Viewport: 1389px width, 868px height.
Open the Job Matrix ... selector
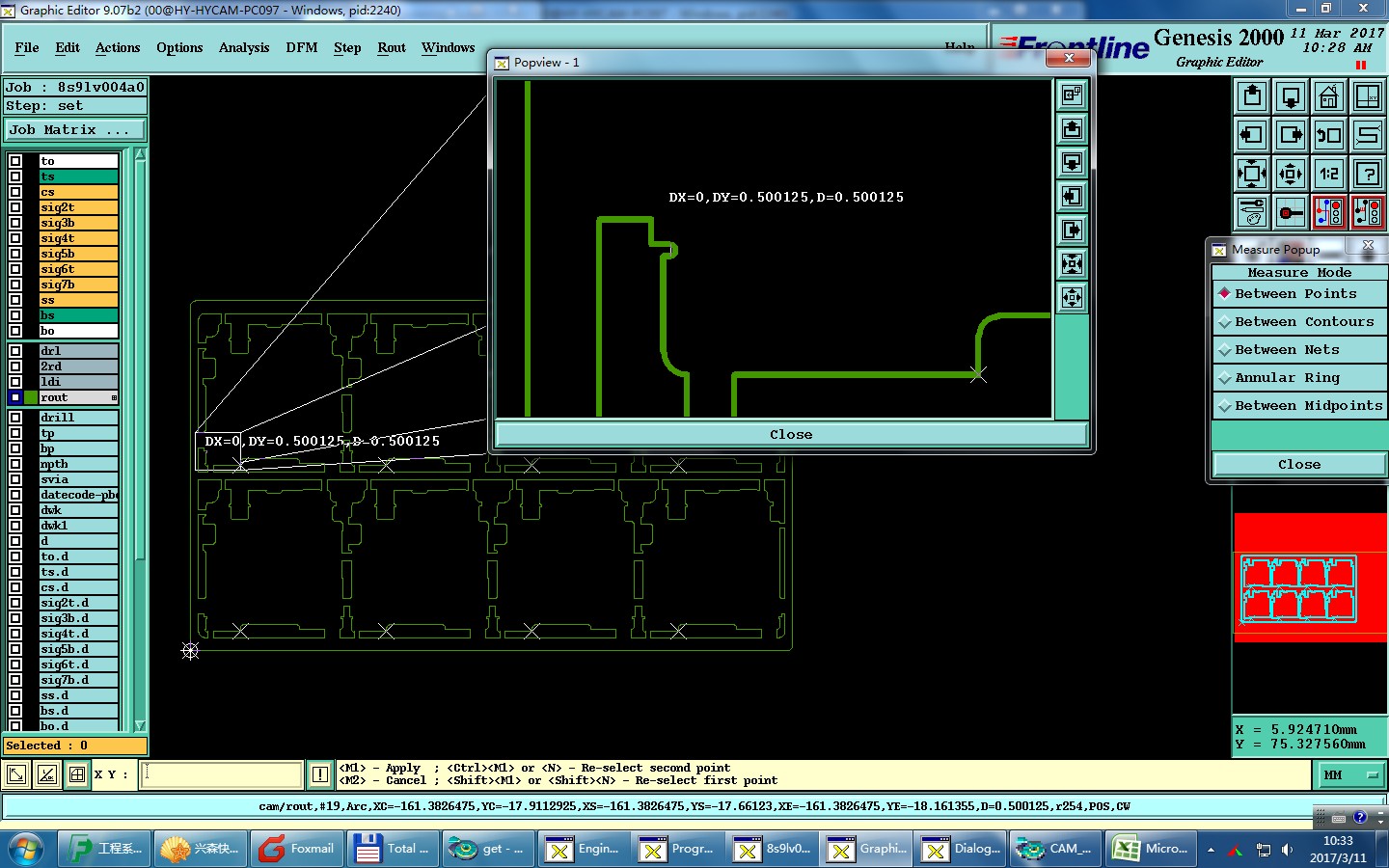[x=75, y=129]
